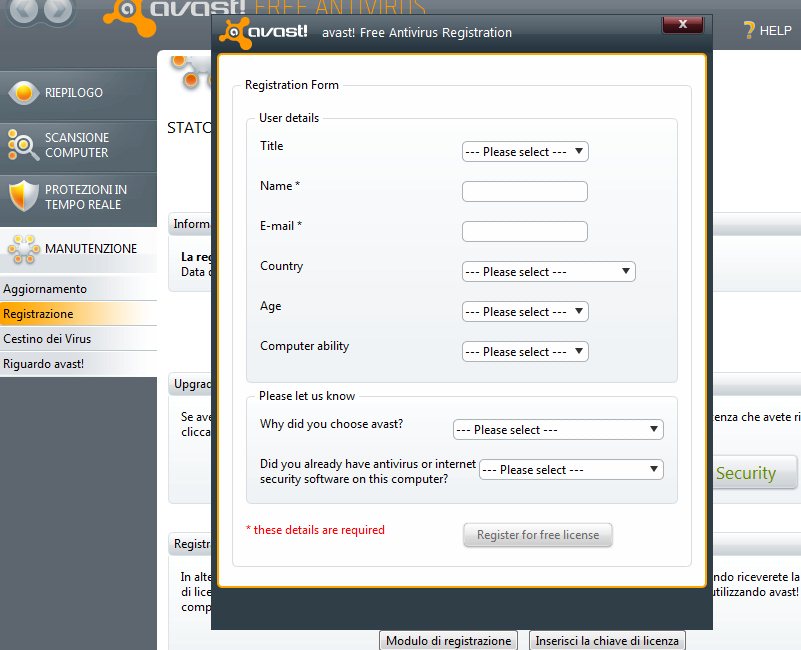
Task: Click the 'Registration Form' heading
Action: click(292, 85)
